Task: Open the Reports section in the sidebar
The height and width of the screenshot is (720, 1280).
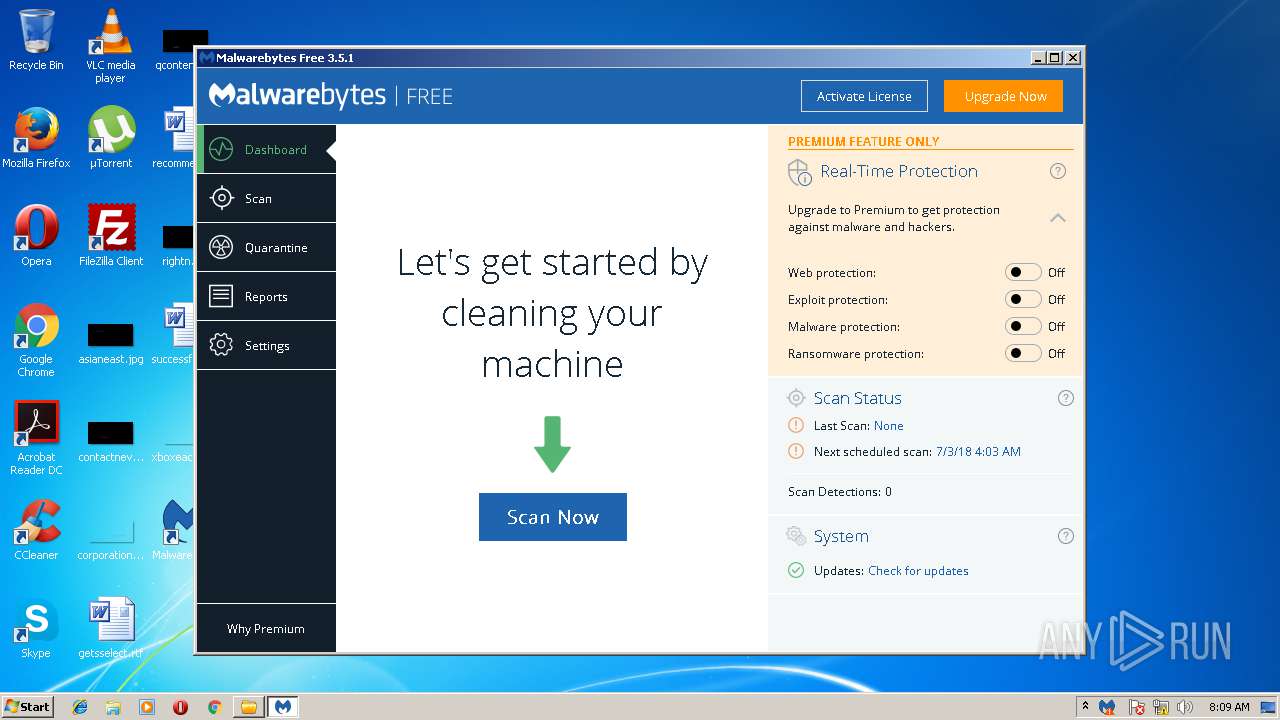Action: pyautogui.click(x=266, y=297)
